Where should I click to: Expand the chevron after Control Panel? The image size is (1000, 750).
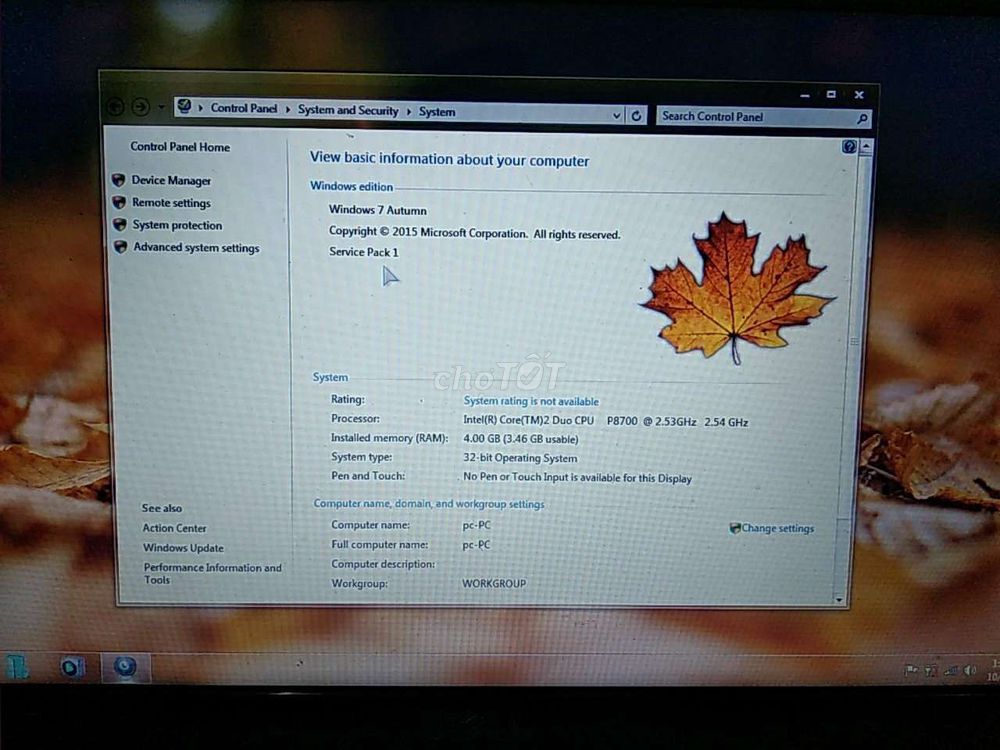(x=288, y=110)
